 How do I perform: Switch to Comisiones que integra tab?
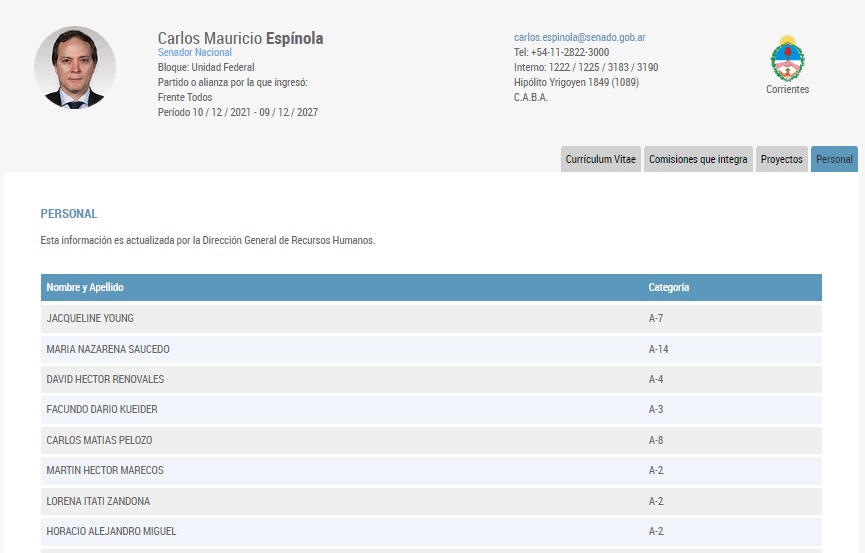tap(698, 159)
